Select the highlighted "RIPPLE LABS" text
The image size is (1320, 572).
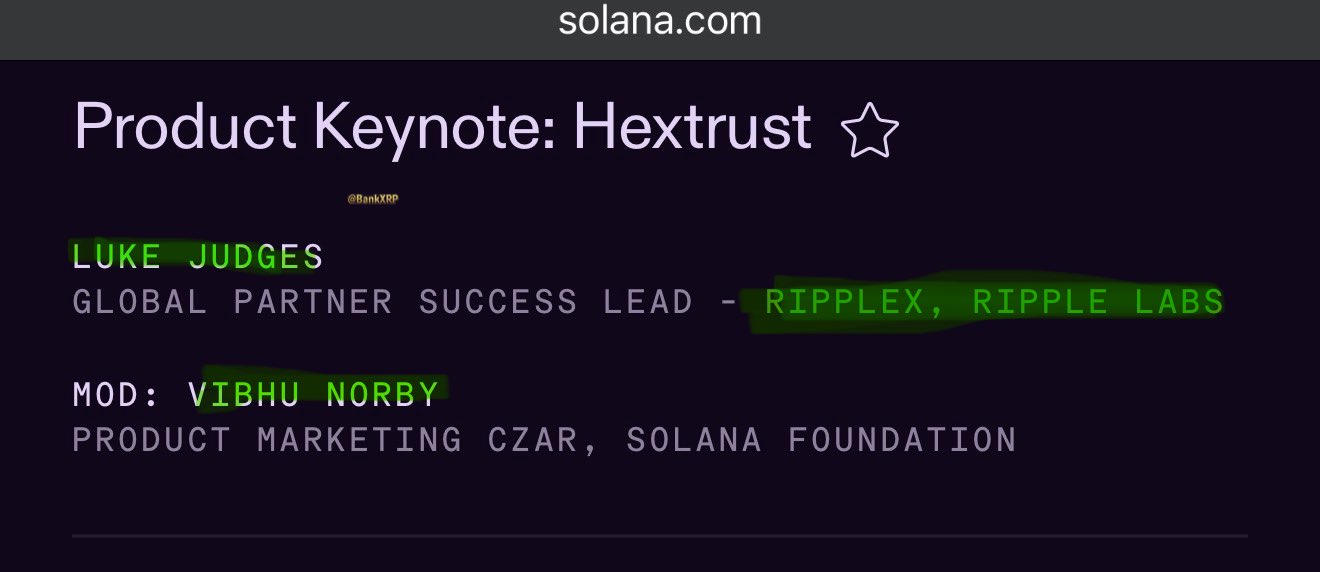pyautogui.click(x=1098, y=302)
